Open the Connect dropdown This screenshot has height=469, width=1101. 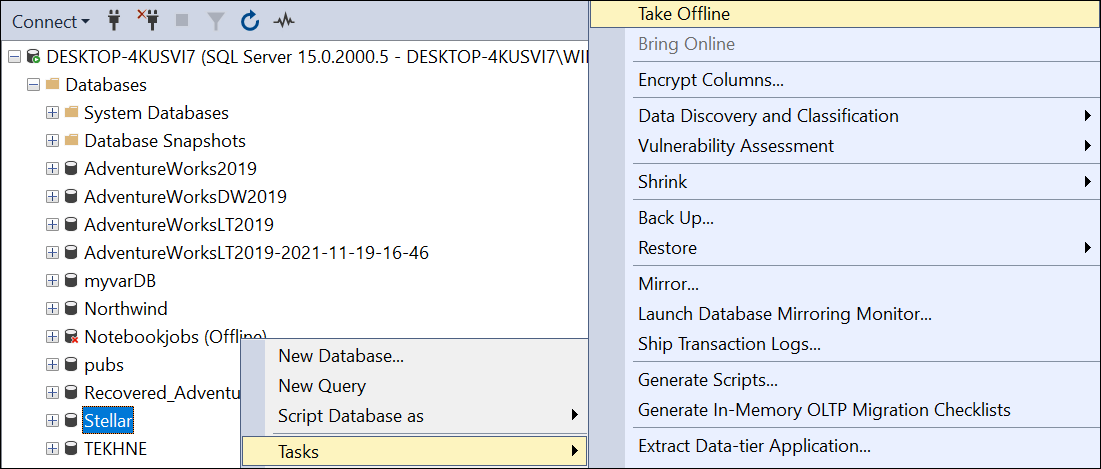pyautogui.click(x=50, y=21)
